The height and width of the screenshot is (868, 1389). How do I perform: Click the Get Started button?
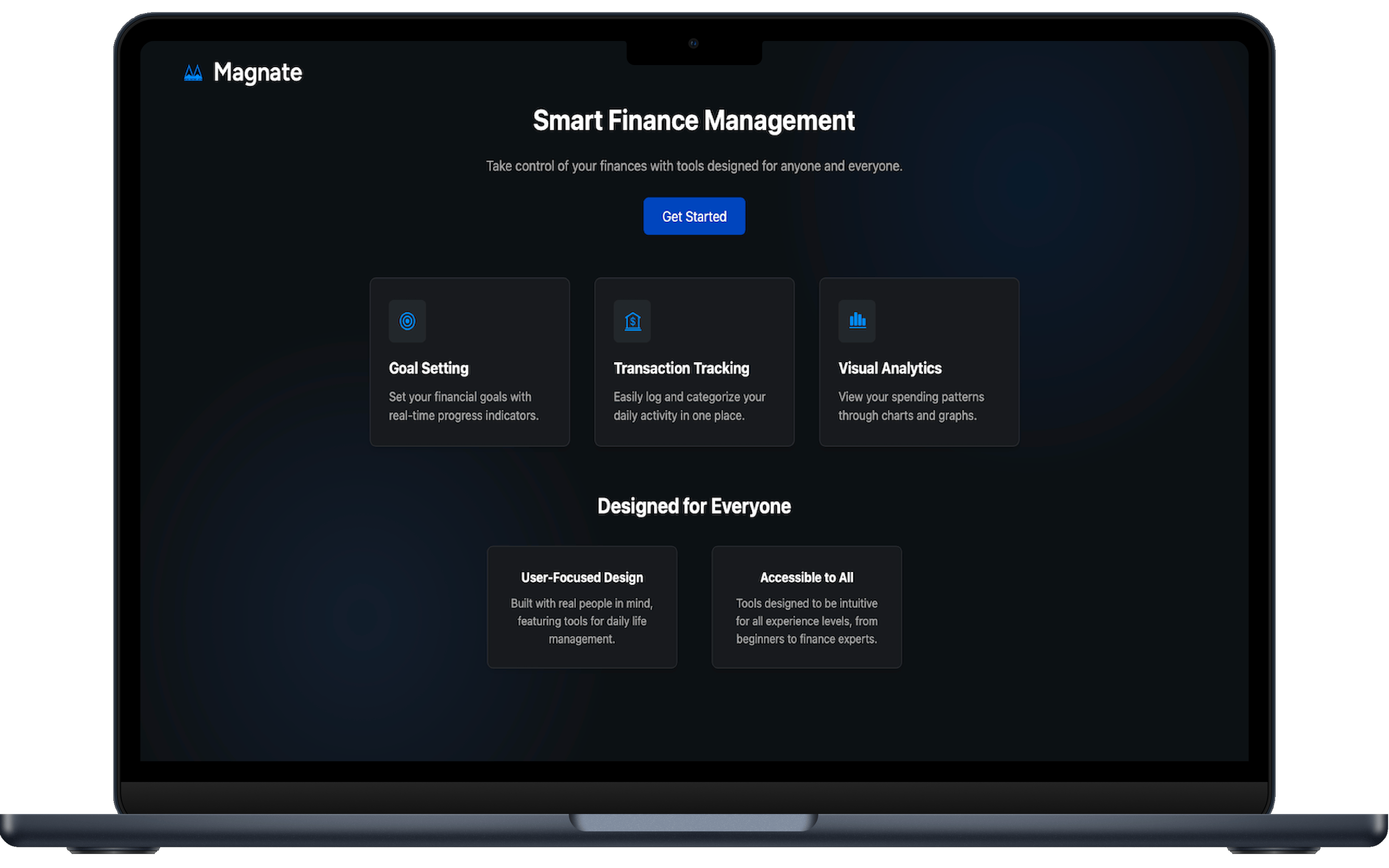point(694,216)
